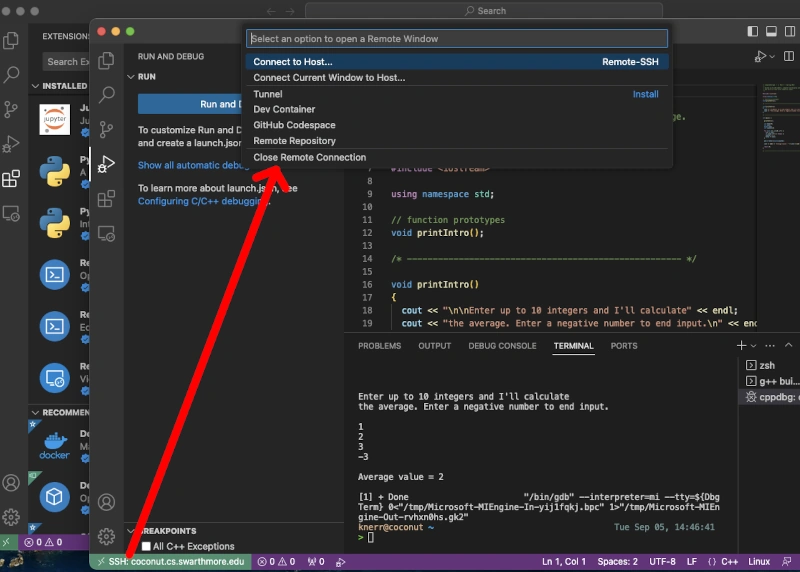The height and width of the screenshot is (572, 800).
Task: Open Source Control icon in back window
Action: pos(11,109)
